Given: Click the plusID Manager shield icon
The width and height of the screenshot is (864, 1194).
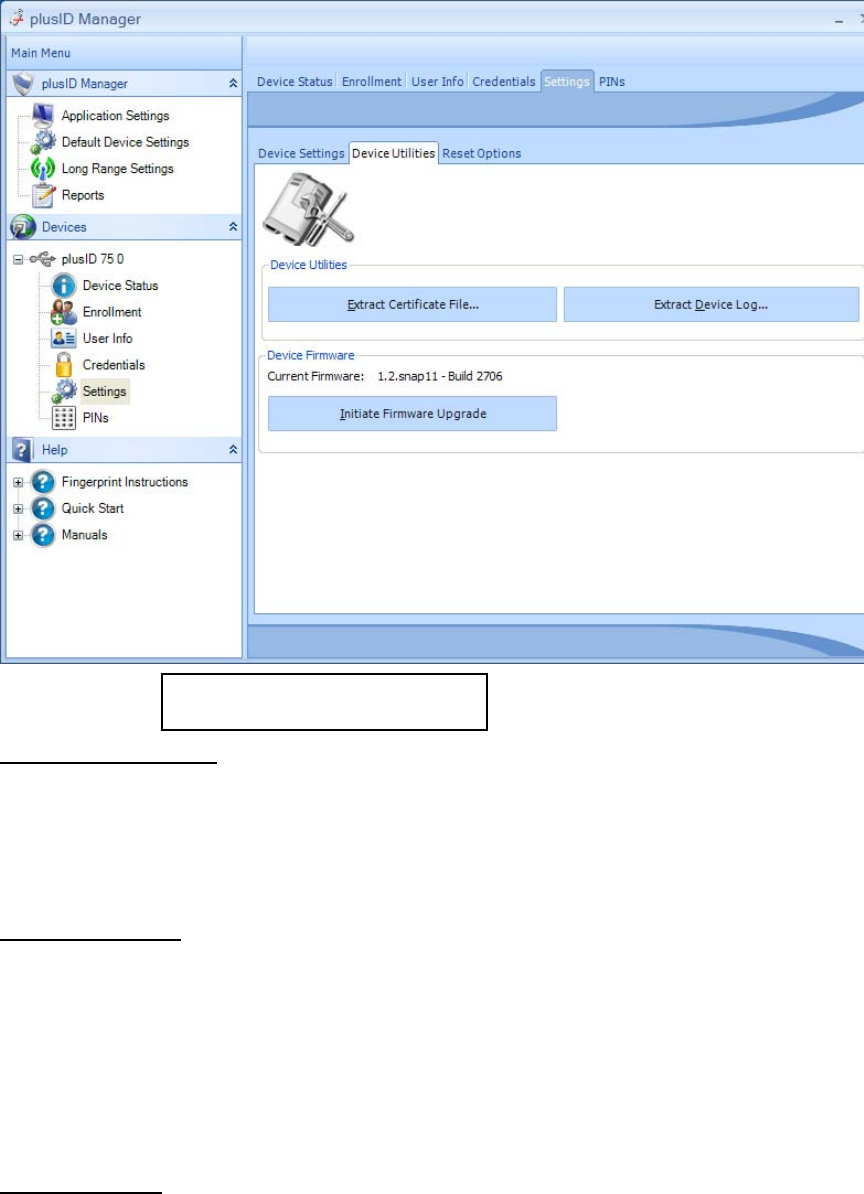Looking at the screenshot, I should pyautogui.click(x=24, y=83).
